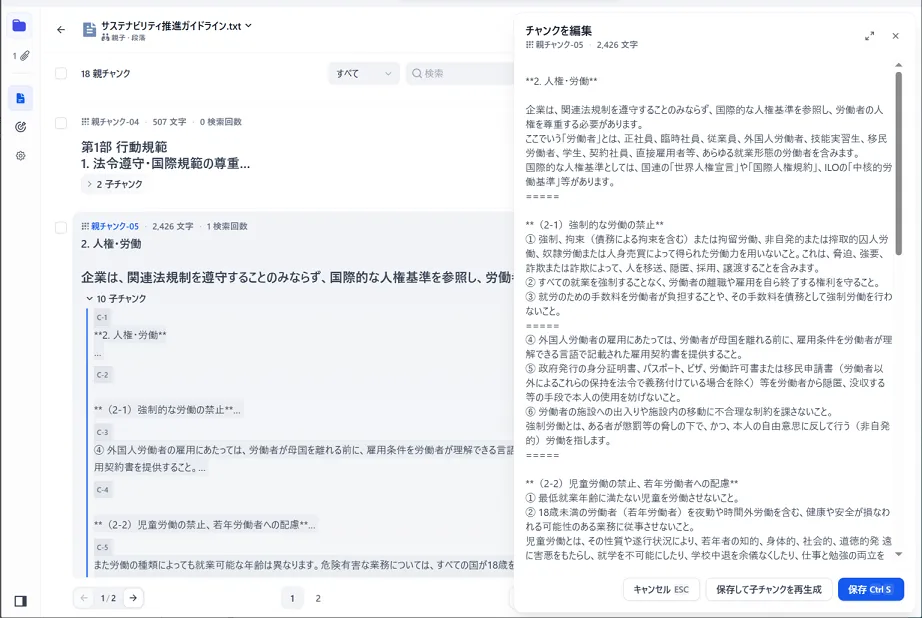Click the **（2-1）強制的な労働の禁止** line in editor
The width and height of the screenshot is (922, 618).
click(594, 225)
